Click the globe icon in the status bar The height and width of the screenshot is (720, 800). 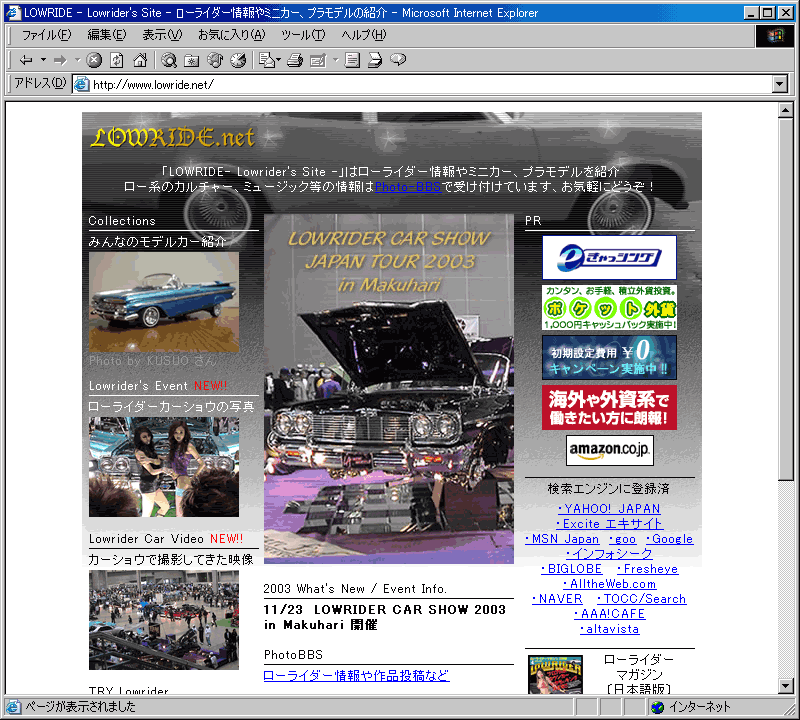pyautogui.click(x=658, y=707)
